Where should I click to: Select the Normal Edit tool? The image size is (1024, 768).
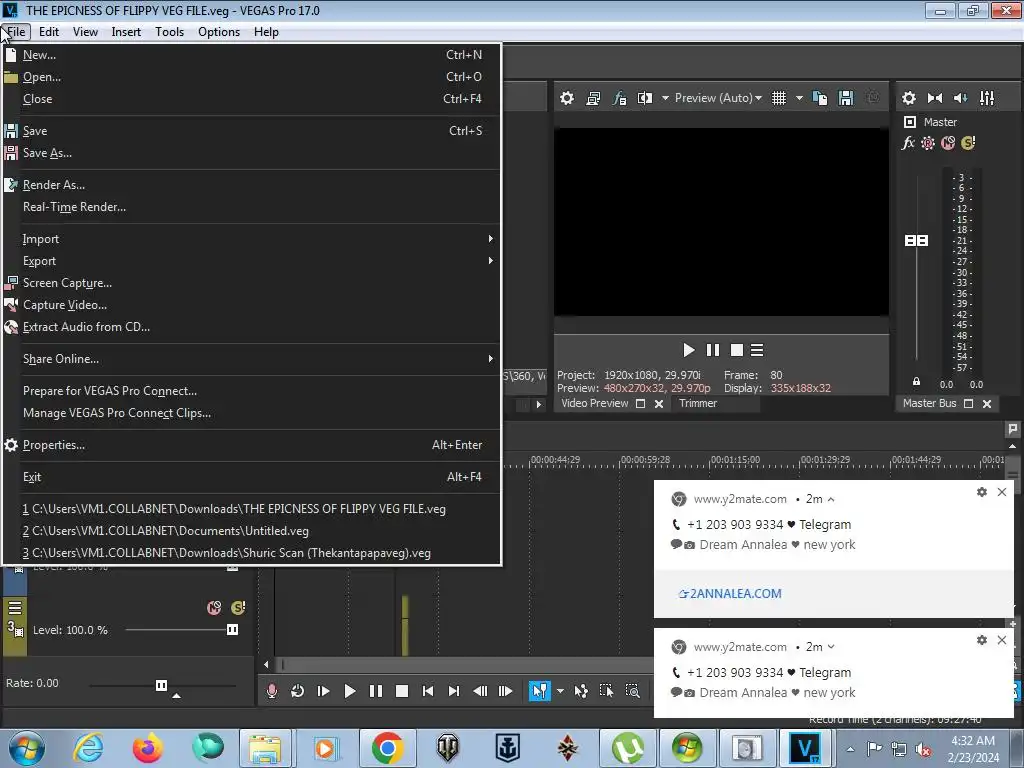539,691
